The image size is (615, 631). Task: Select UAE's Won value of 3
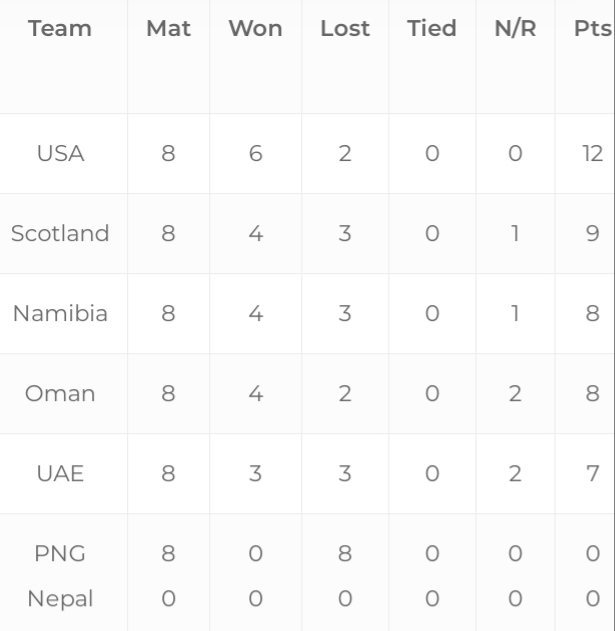(x=255, y=474)
